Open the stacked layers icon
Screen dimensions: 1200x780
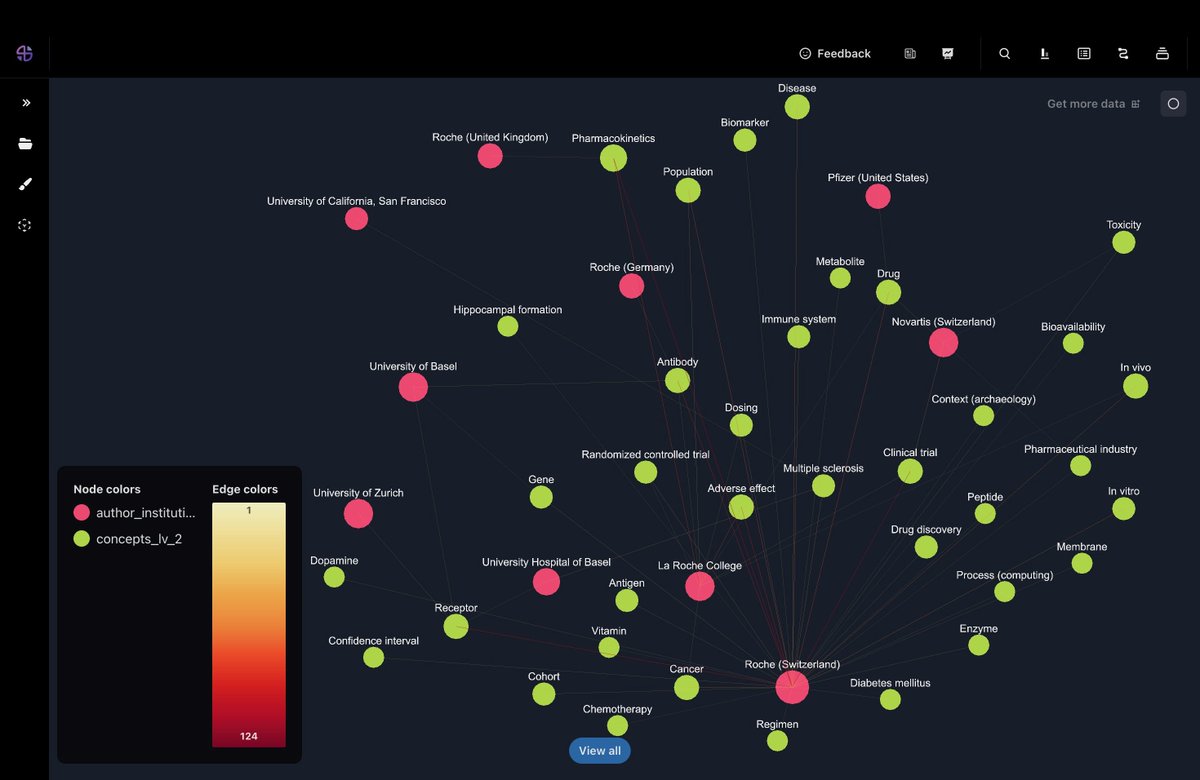[x=1162, y=54]
